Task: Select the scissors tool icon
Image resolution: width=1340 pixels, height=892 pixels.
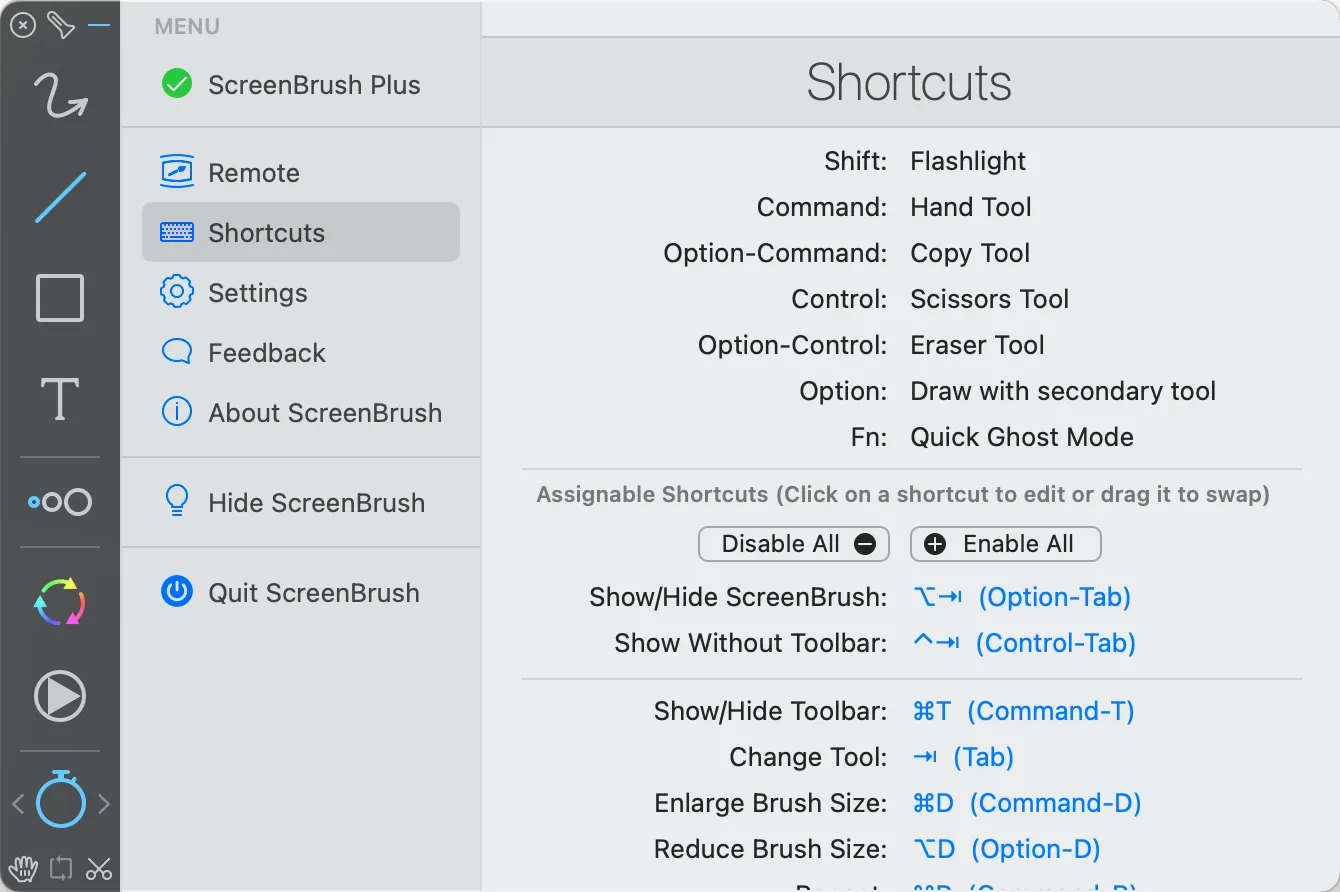Action: click(x=98, y=868)
